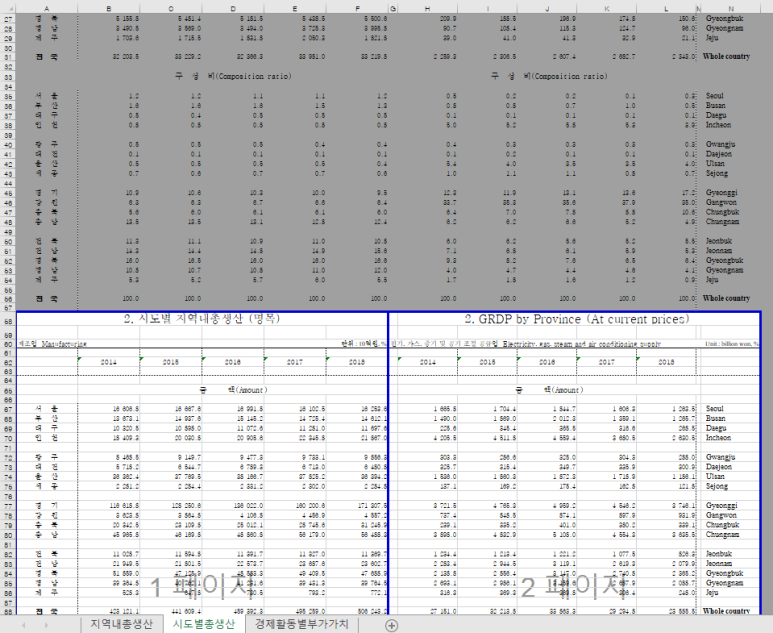
Task: Click the Amount heading over columns D-E
Action: tap(233, 390)
